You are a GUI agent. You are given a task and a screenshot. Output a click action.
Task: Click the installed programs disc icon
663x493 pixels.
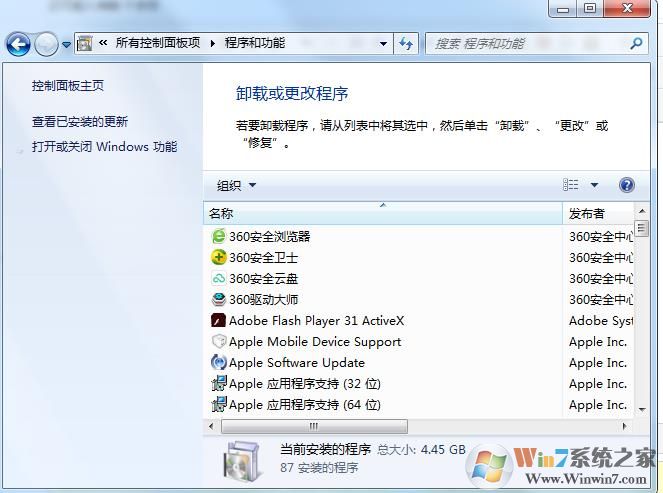241,462
